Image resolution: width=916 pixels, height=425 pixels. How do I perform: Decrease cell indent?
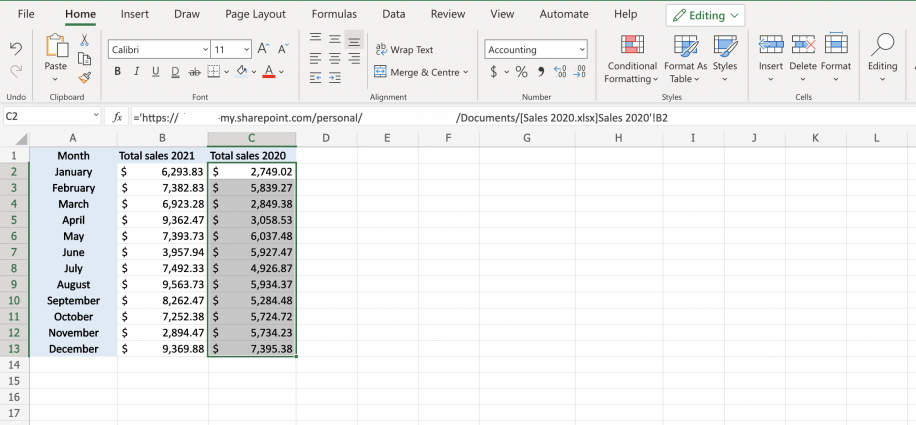click(315, 77)
